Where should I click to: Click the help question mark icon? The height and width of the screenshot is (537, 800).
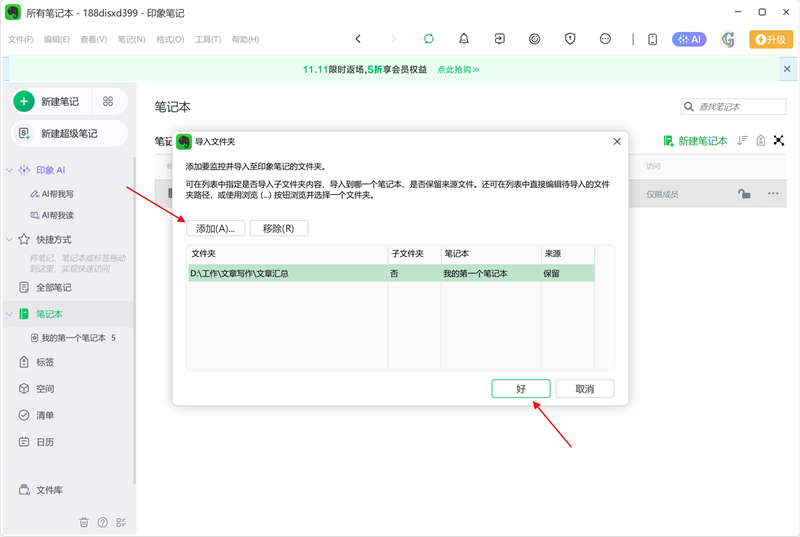pos(103,522)
